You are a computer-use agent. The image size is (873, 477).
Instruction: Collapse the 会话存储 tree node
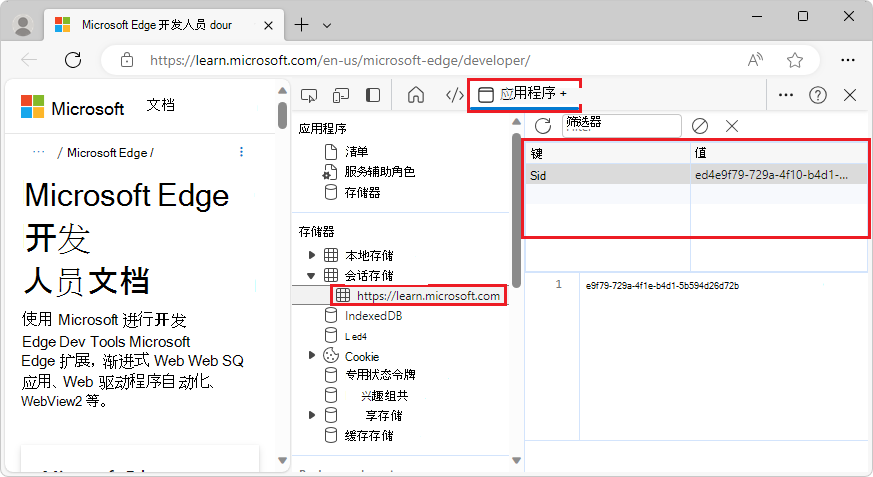(311, 276)
